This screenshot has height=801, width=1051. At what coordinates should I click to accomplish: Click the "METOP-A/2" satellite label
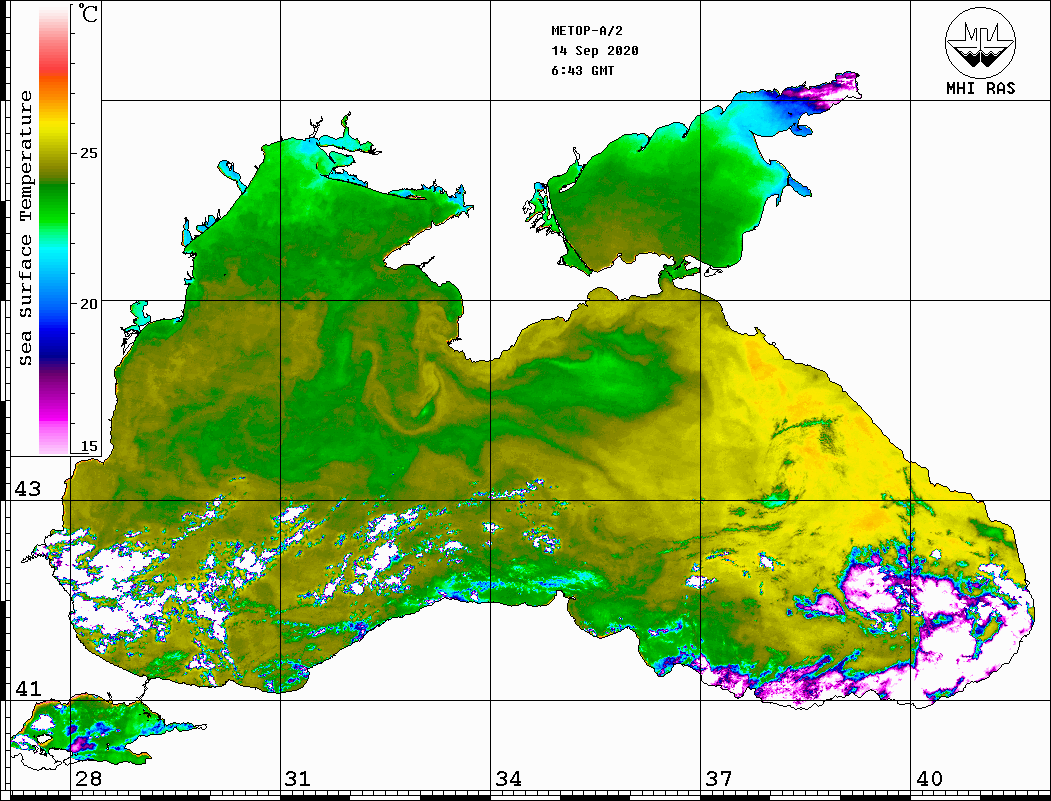coord(587,31)
